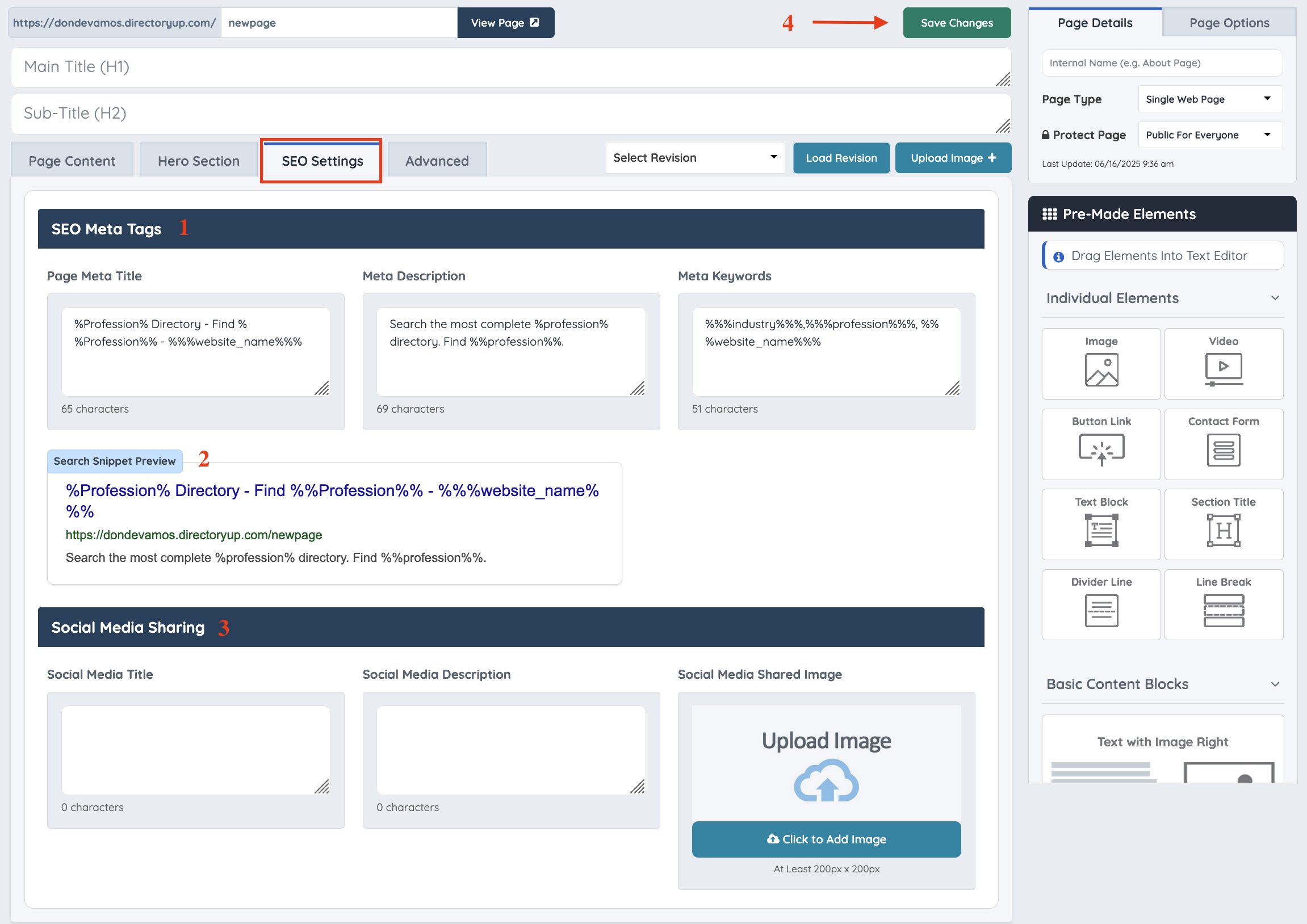Switch to the Hero Section tab
The image size is (1307, 924).
point(198,161)
